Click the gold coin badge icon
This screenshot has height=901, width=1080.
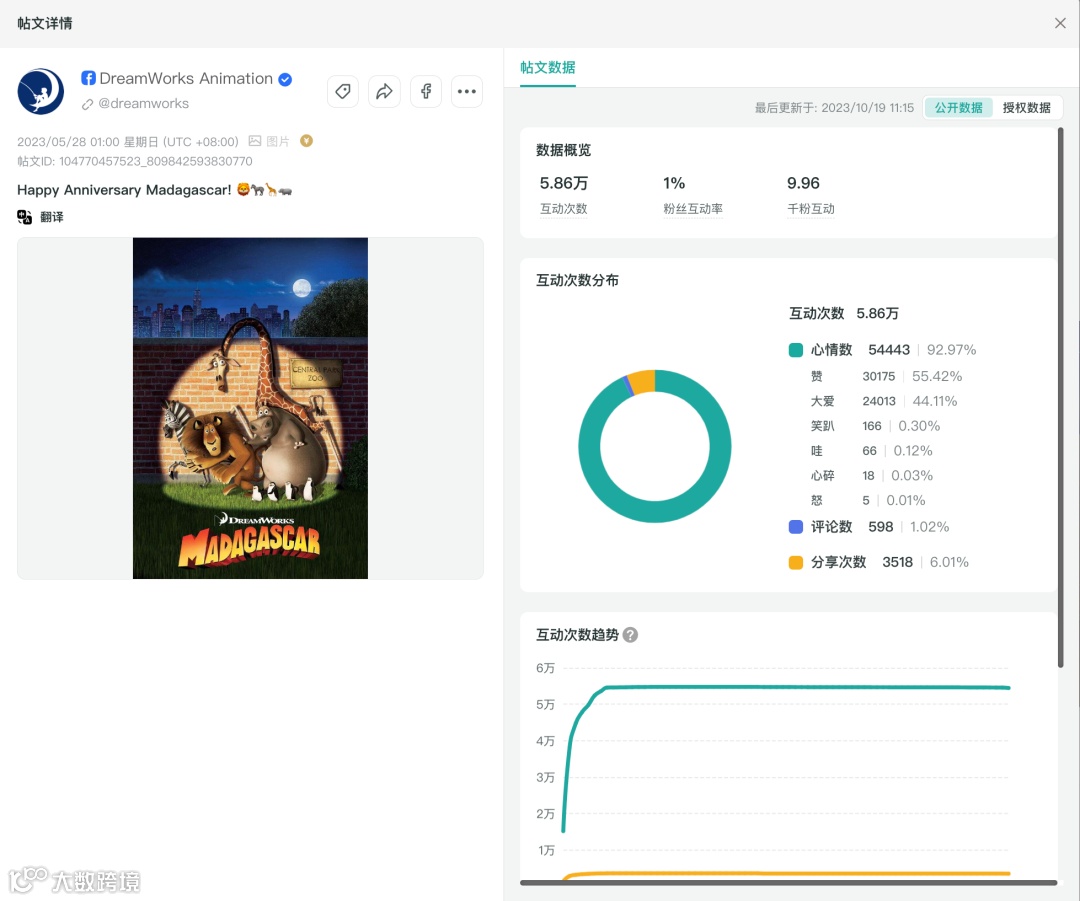307,141
